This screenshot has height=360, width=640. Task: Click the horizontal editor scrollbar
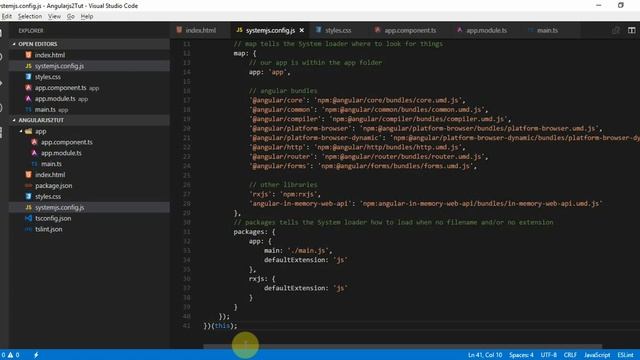click(x=402, y=346)
